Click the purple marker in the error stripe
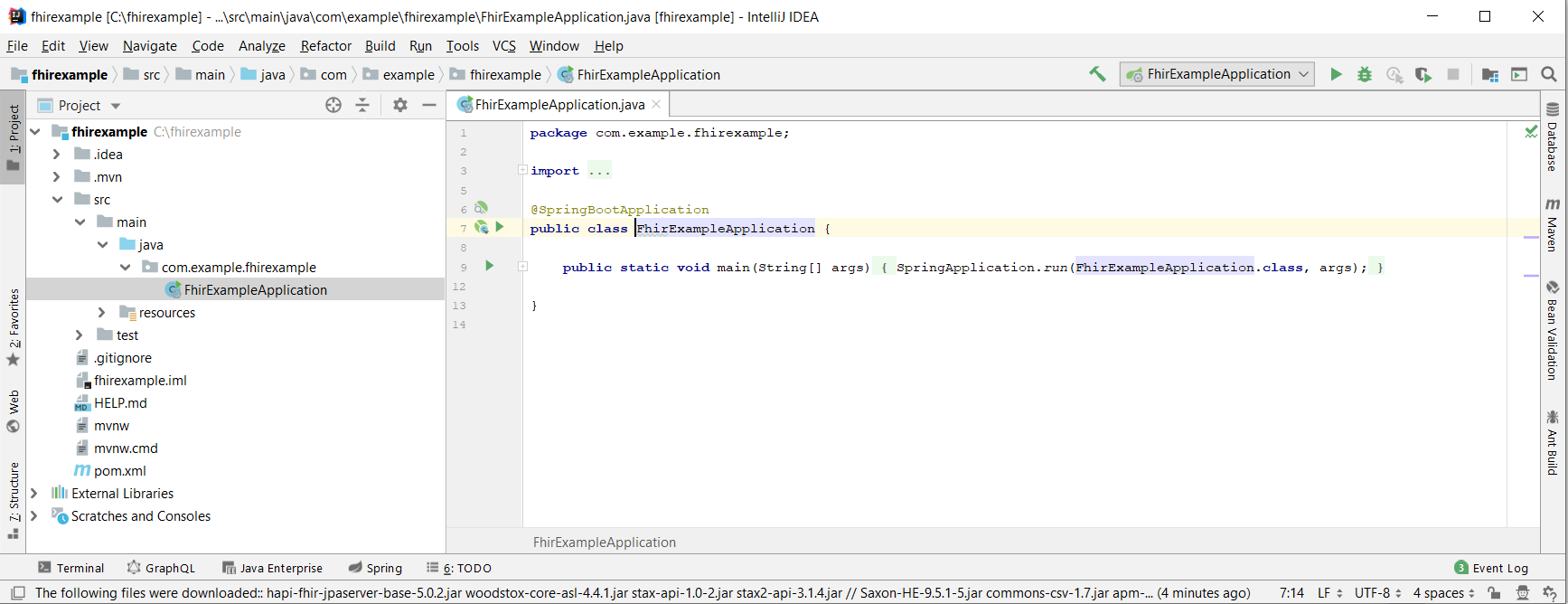Screen dimensions: 1568x604 (x=1531, y=238)
